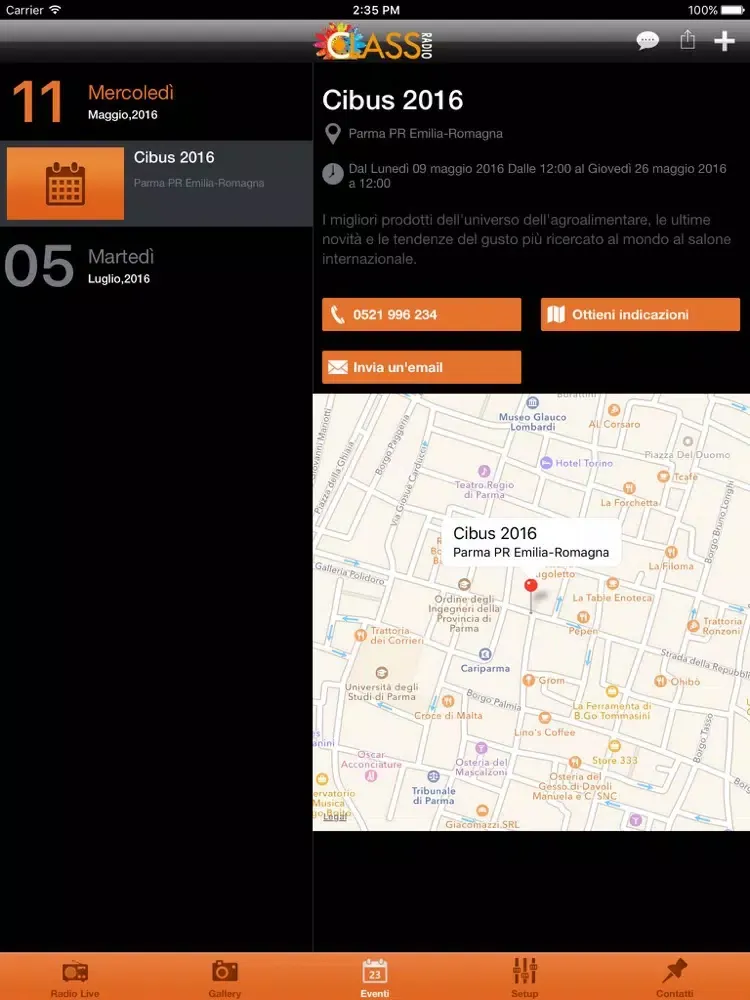This screenshot has width=750, height=1000.
Task: Select the Parma PR Emilia-Romagna address text
Action: [425, 134]
